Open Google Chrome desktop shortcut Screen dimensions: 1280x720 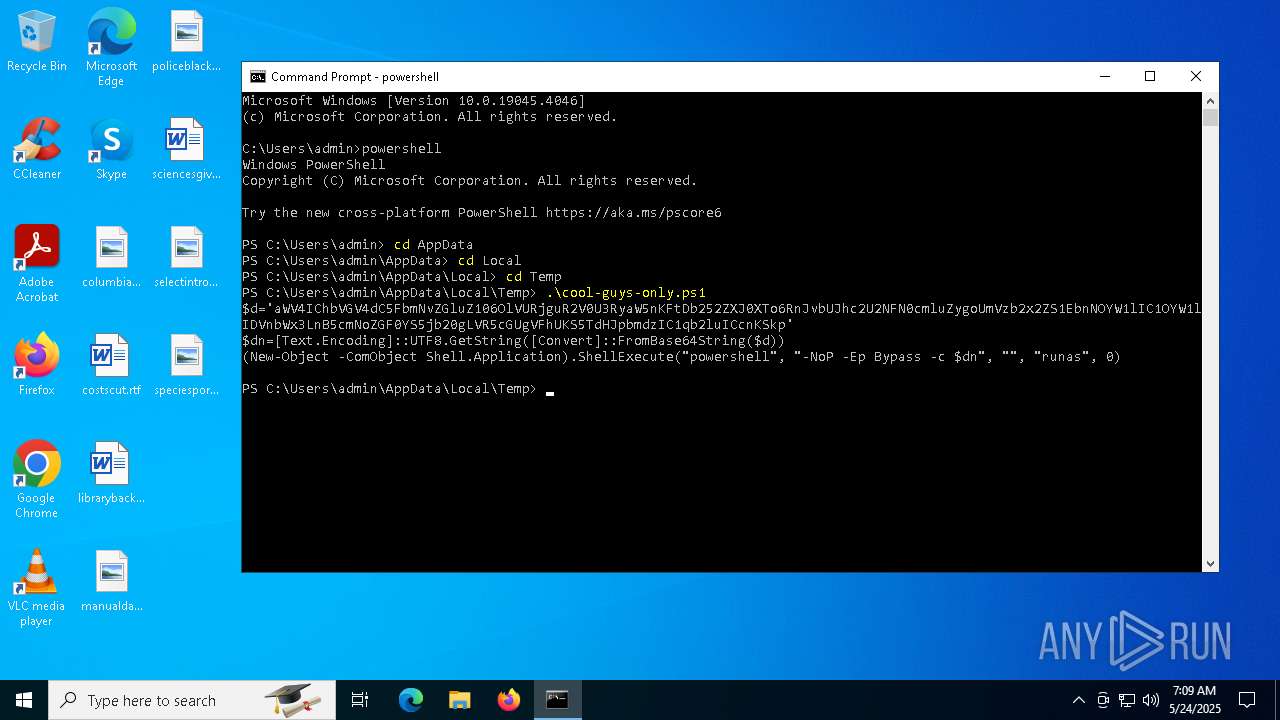37,480
